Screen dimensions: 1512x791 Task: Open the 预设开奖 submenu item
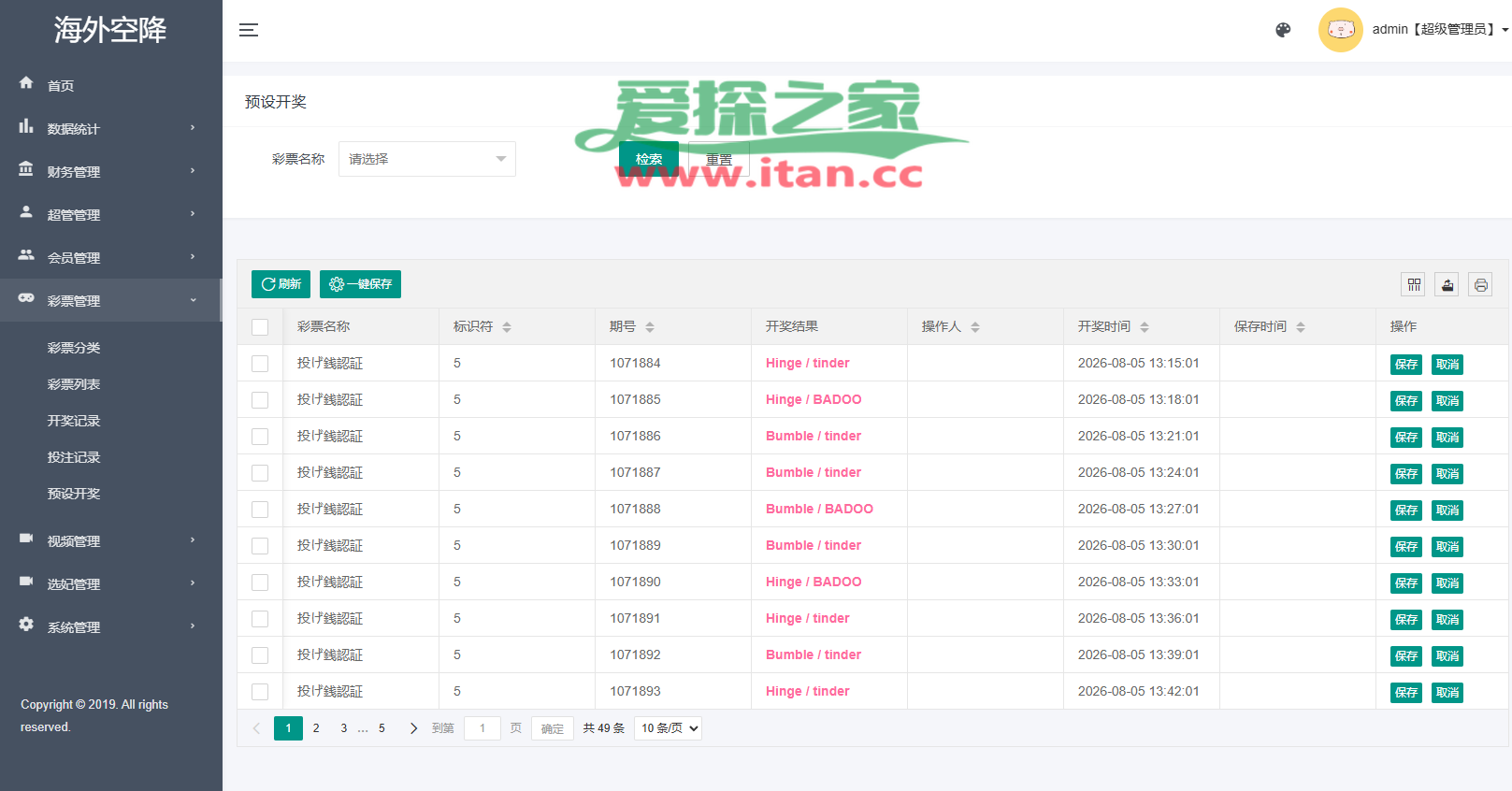74,494
